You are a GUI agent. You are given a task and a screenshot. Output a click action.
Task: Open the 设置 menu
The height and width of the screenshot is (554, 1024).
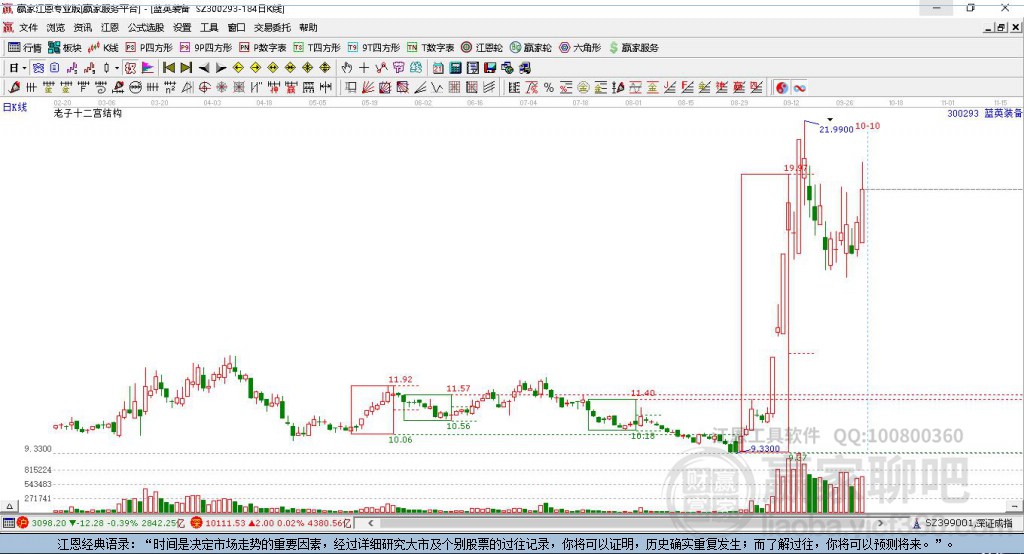[182, 27]
